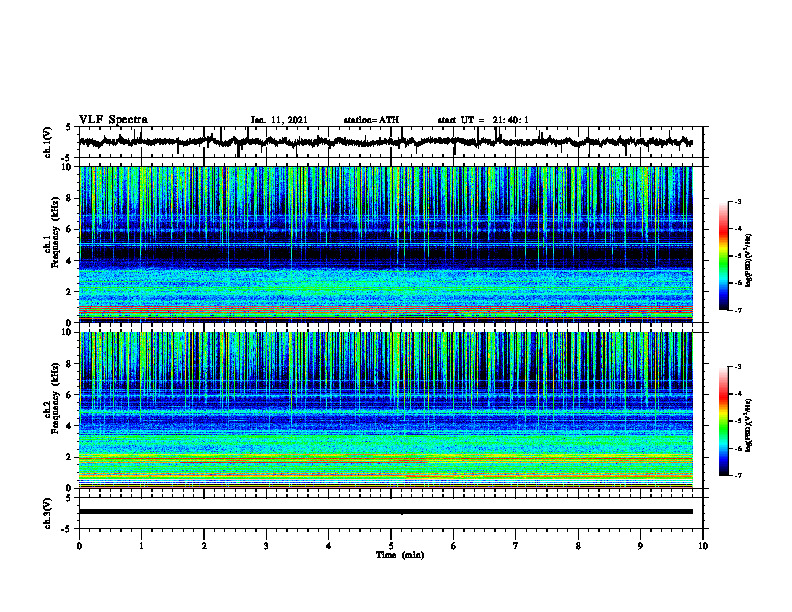Click the "-5" voltage tick of ch.1(V) panel
The image size is (792, 612).
(x=66, y=158)
